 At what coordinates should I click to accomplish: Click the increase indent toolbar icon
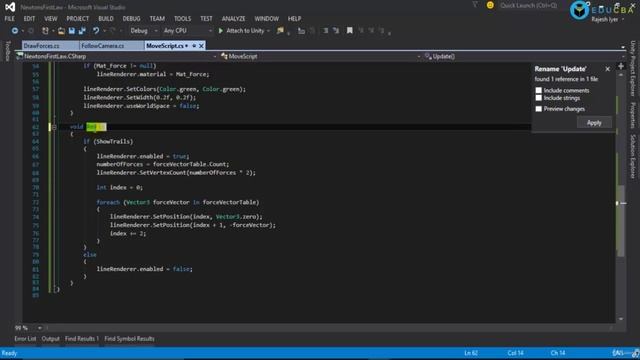pyautogui.click(x=336, y=31)
